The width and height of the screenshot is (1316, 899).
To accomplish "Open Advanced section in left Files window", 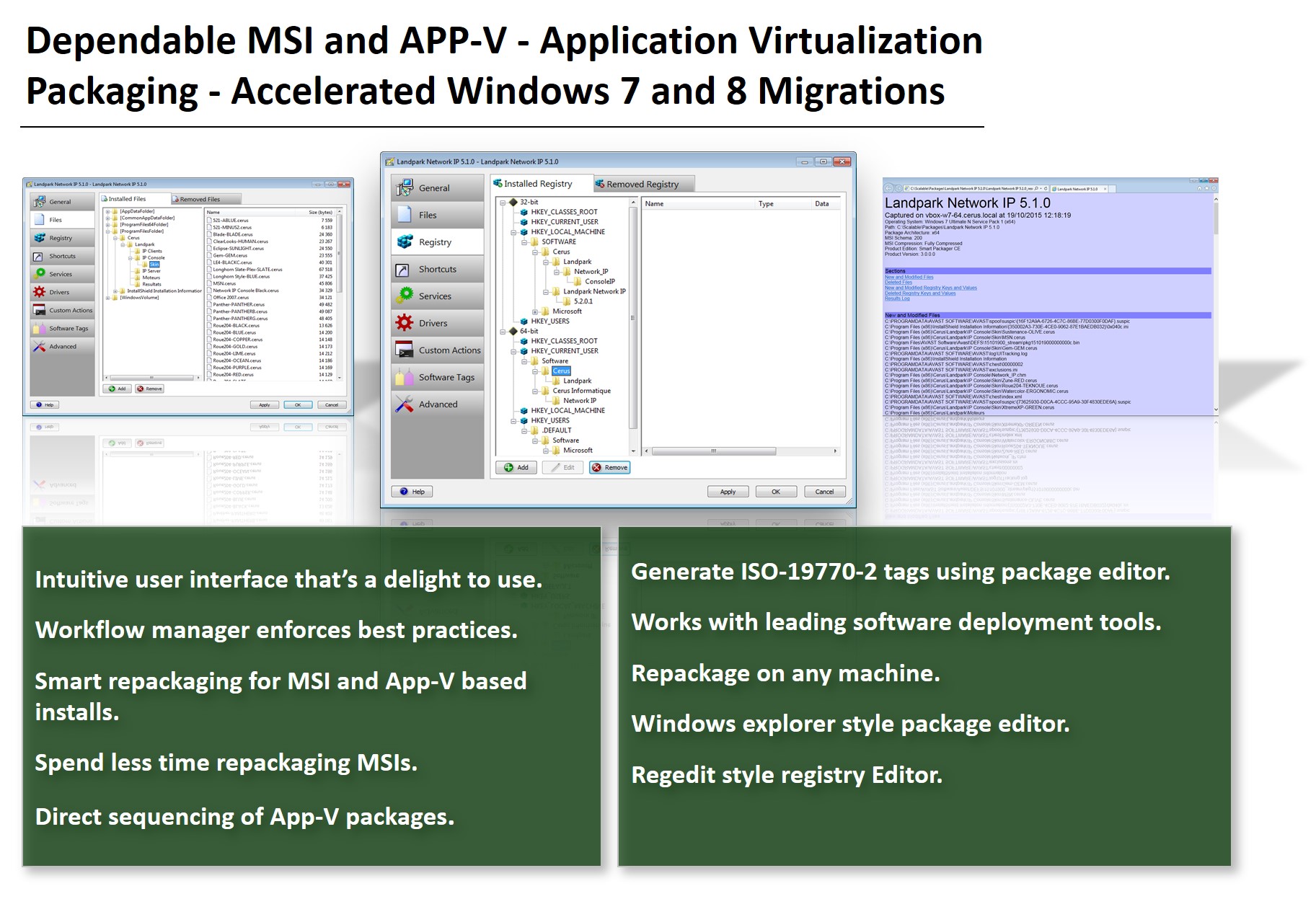I will tap(62, 346).
